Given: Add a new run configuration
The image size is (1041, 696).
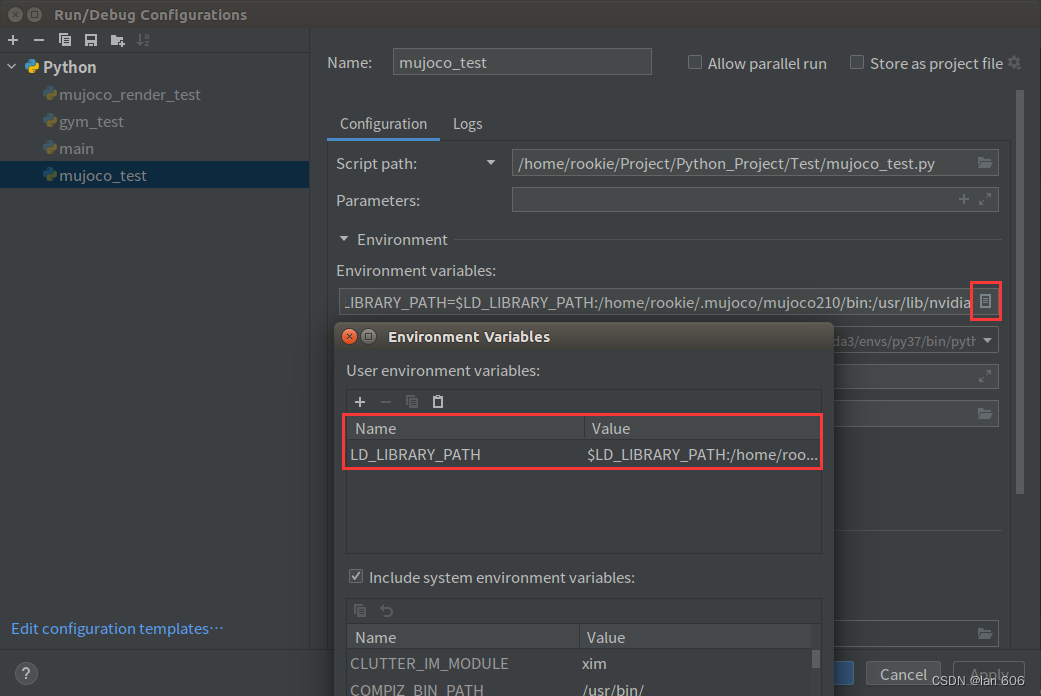Looking at the screenshot, I should point(13,41).
